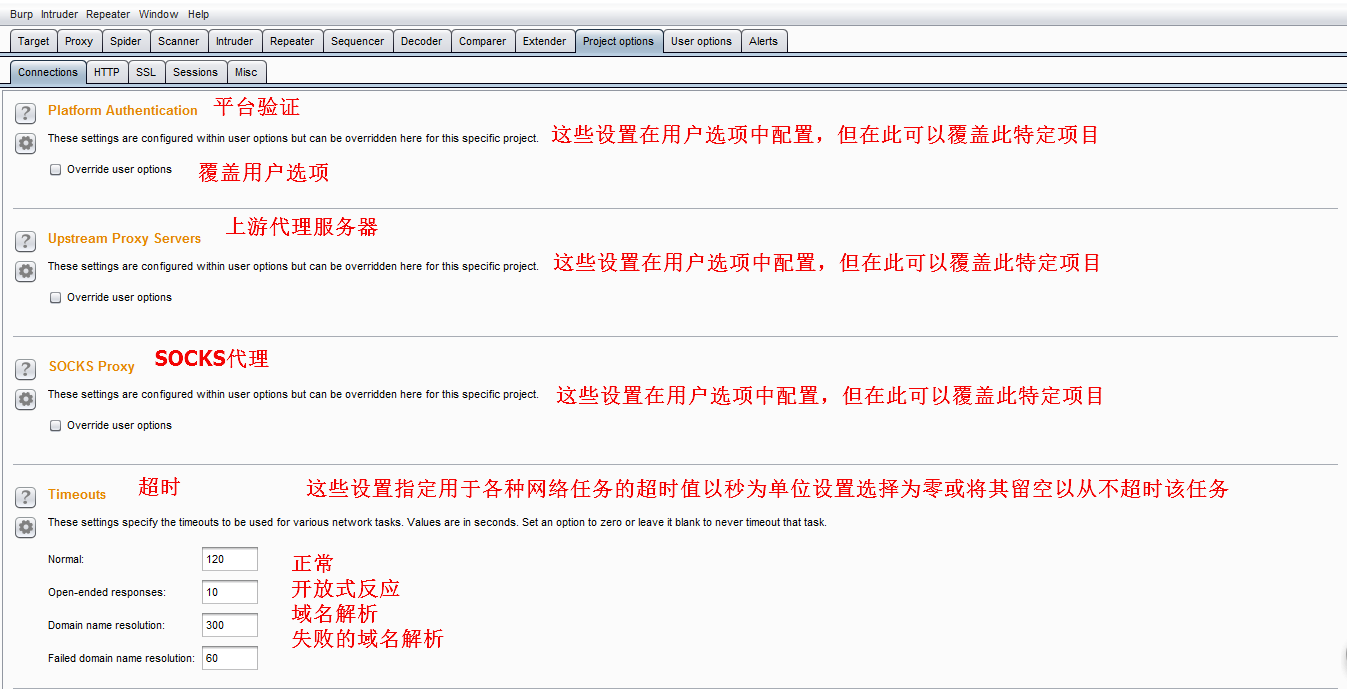This screenshot has height=689, width=1347.
Task: Click the 'Domain name resolution:' label
Action: [x=106, y=626]
